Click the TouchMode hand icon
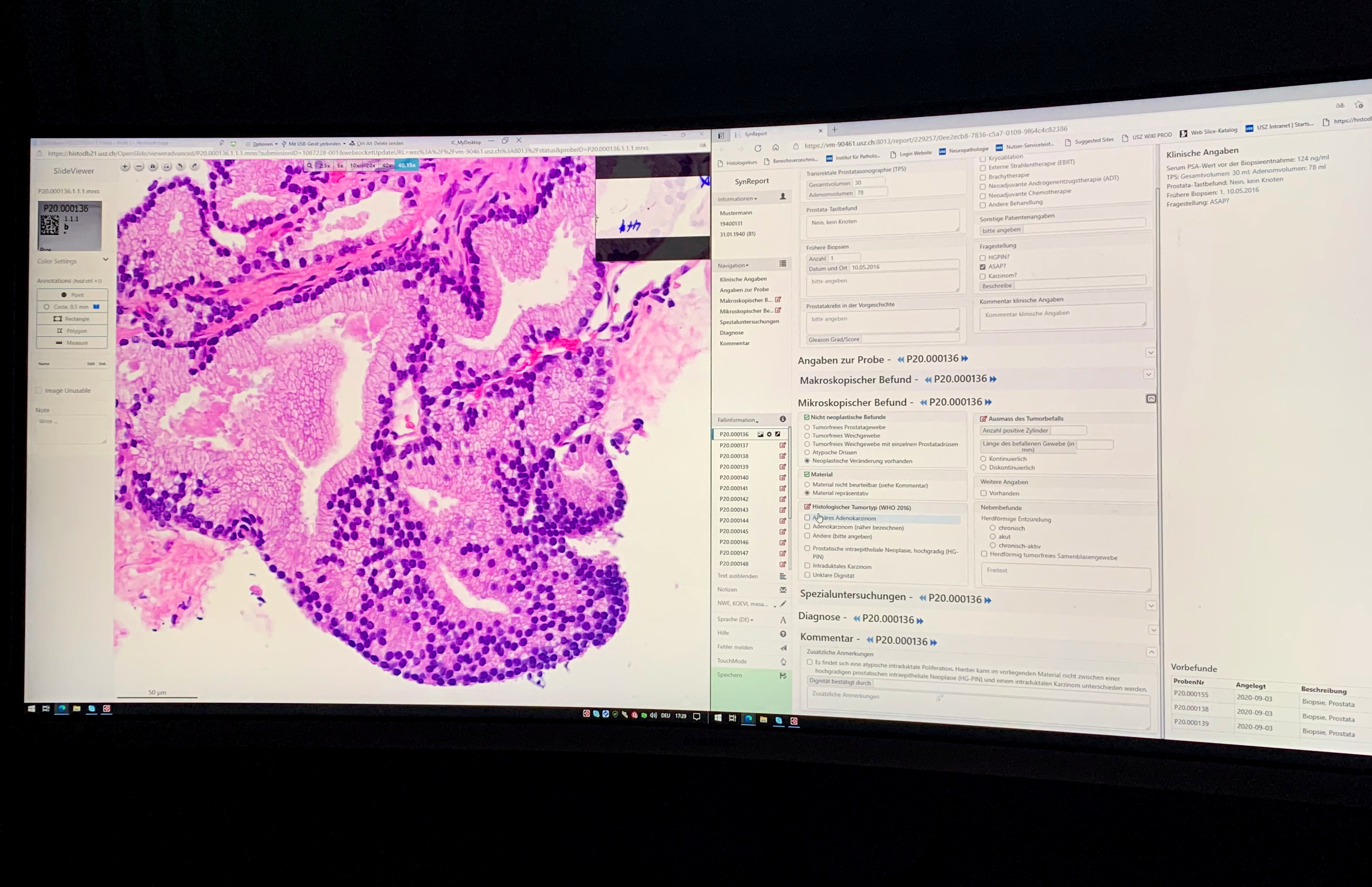 (x=783, y=662)
